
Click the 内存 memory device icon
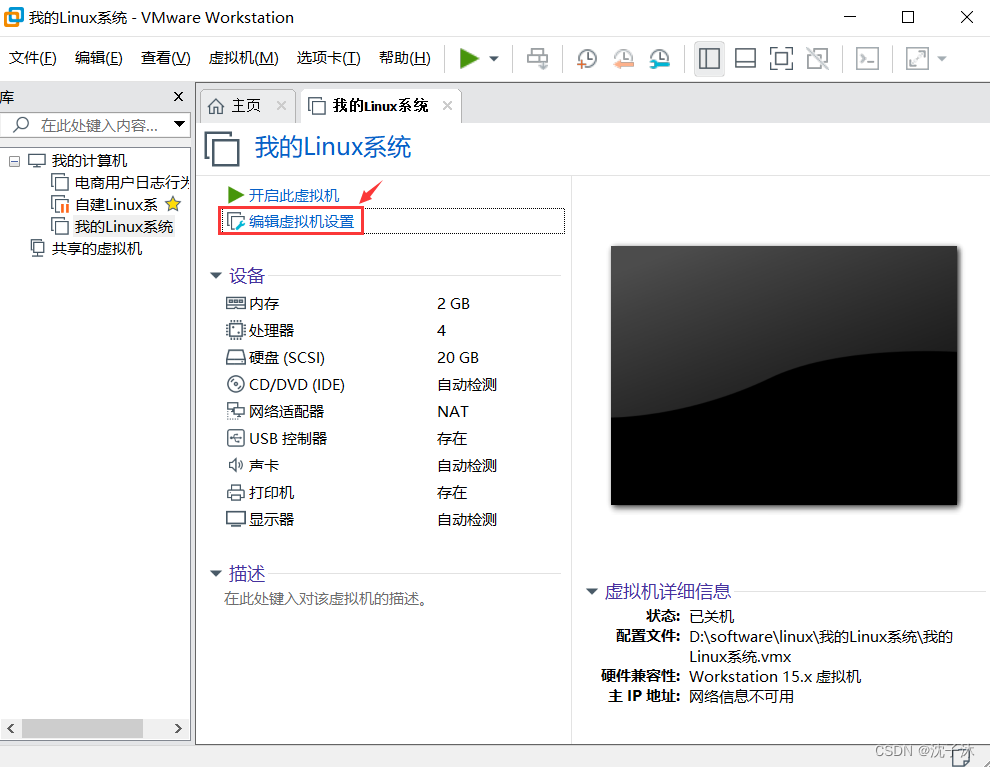pyautogui.click(x=236, y=304)
